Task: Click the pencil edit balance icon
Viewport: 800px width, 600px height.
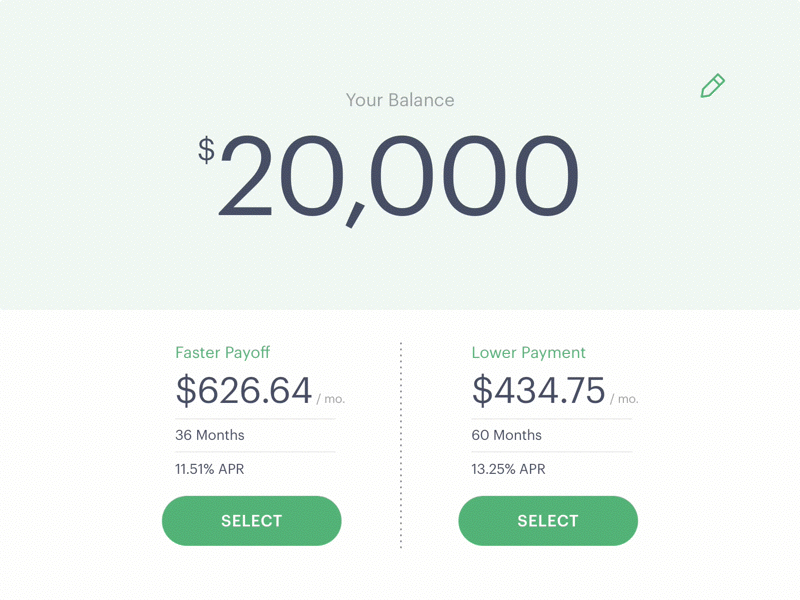Action: [x=712, y=86]
